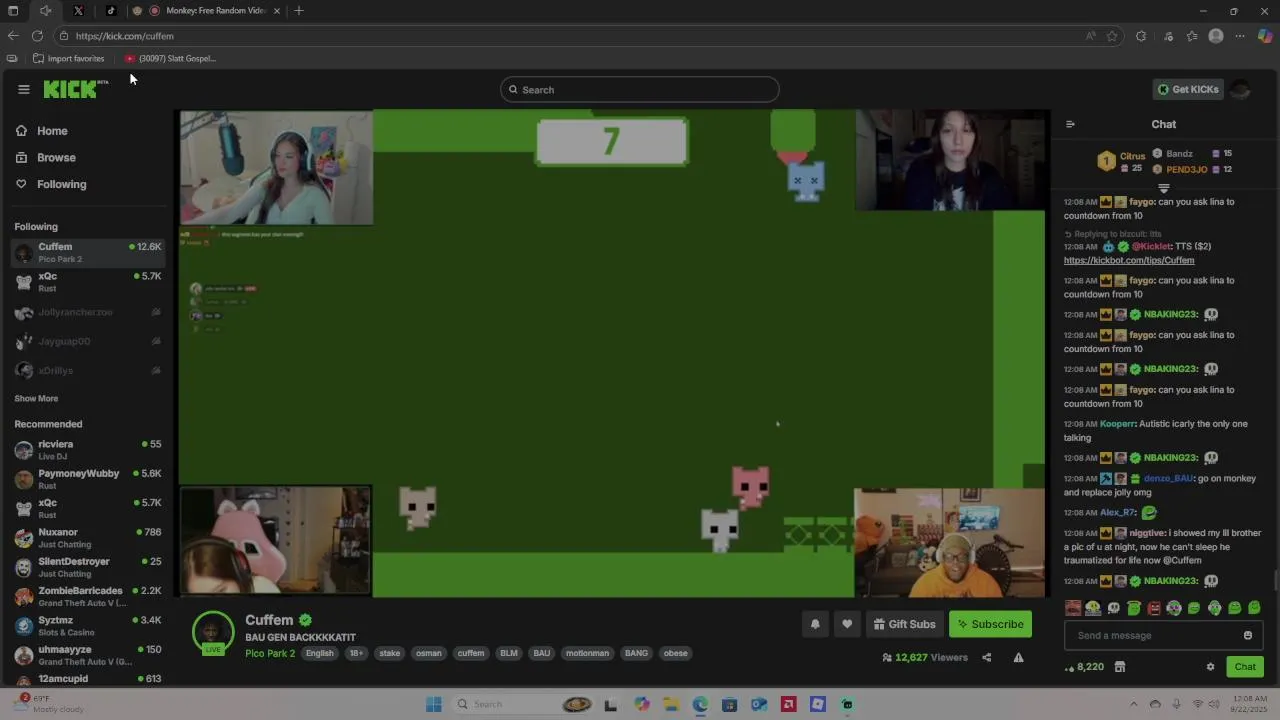The width and height of the screenshot is (1280, 720).
Task: Open recommended channel PaymoneyWubby
Action: (x=88, y=479)
